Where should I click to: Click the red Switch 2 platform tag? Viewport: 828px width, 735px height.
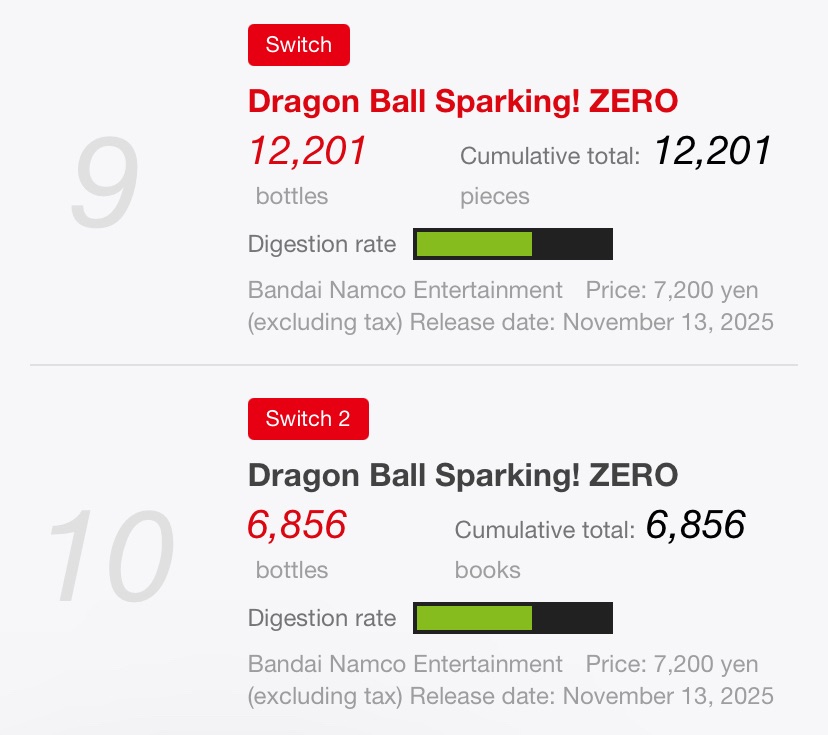click(308, 419)
